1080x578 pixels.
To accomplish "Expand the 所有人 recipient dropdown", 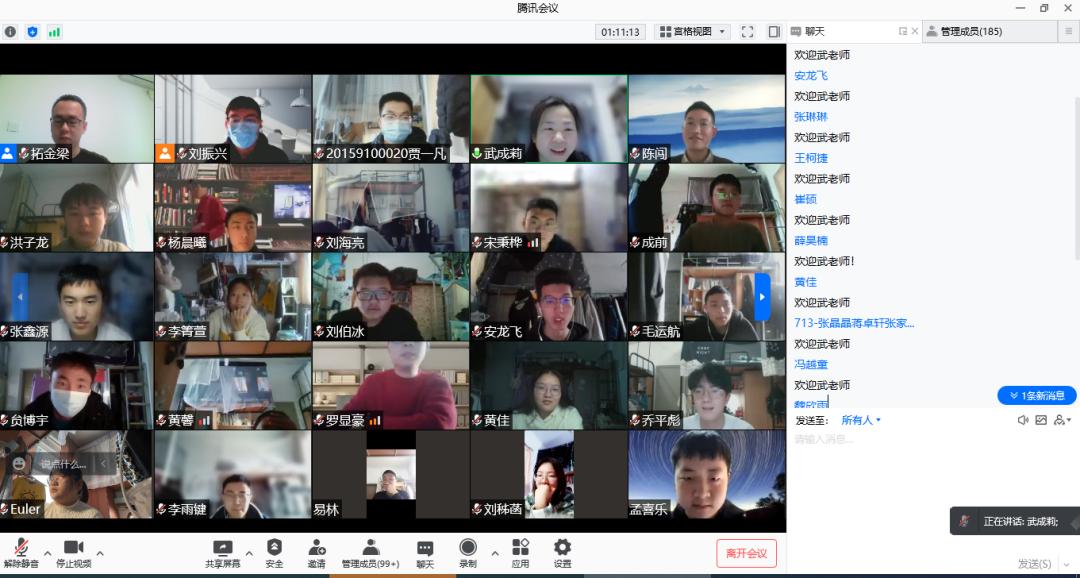I will pos(861,420).
